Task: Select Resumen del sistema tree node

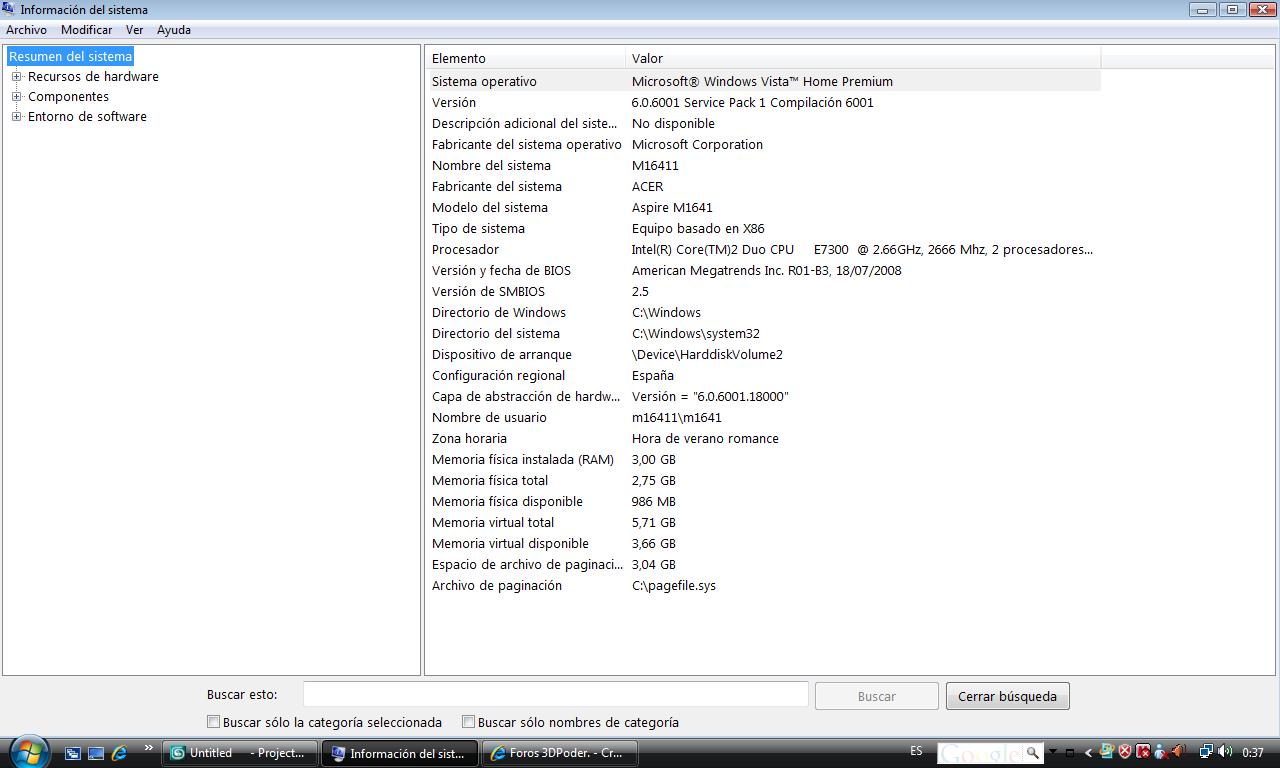Action: pyautogui.click(x=70, y=57)
